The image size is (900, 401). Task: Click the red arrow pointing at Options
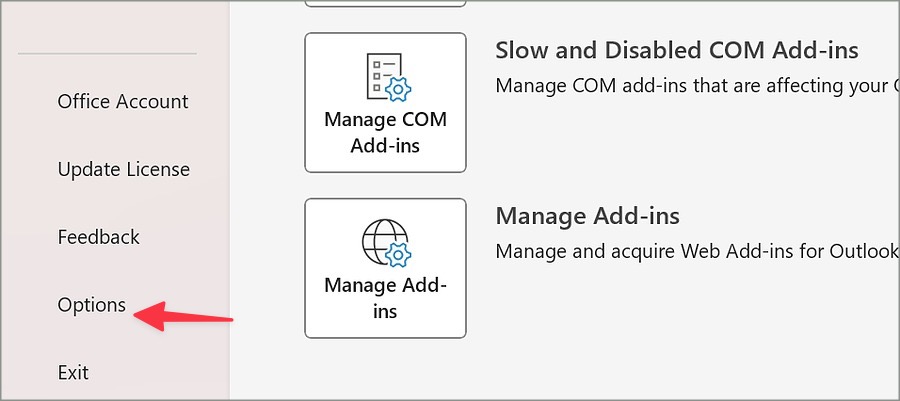click(184, 316)
